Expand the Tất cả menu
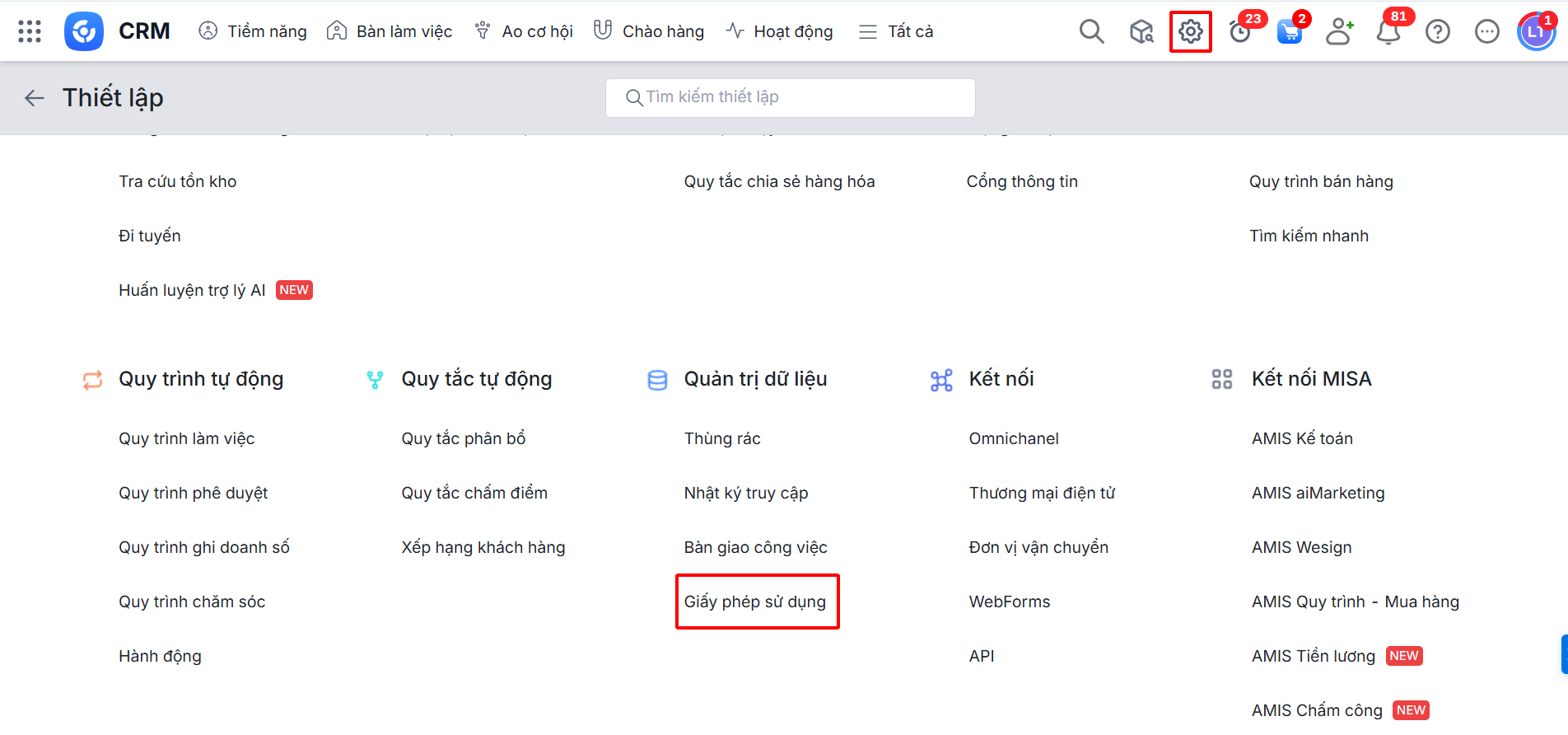 (896, 31)
